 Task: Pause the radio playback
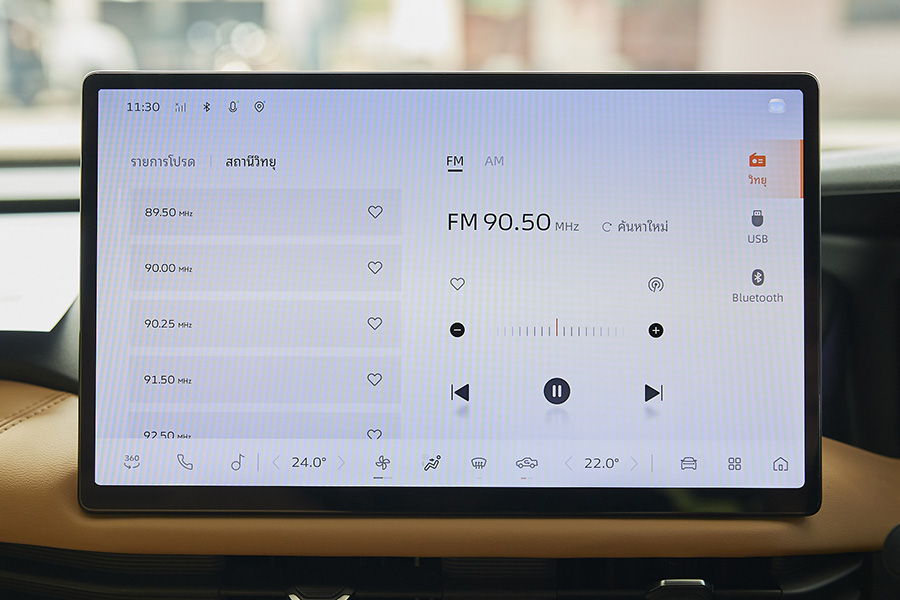pos(557,391)
